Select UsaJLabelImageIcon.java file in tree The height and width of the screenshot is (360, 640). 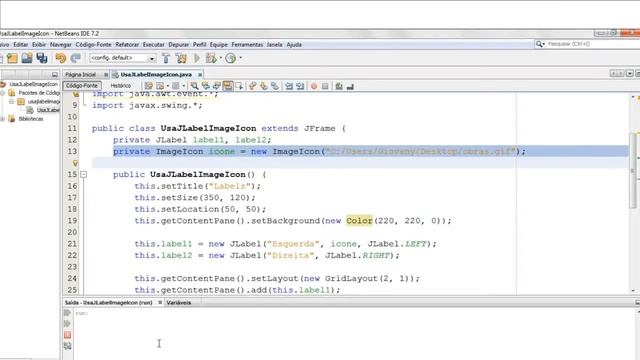pyautogui.click(x=48, y=110)
